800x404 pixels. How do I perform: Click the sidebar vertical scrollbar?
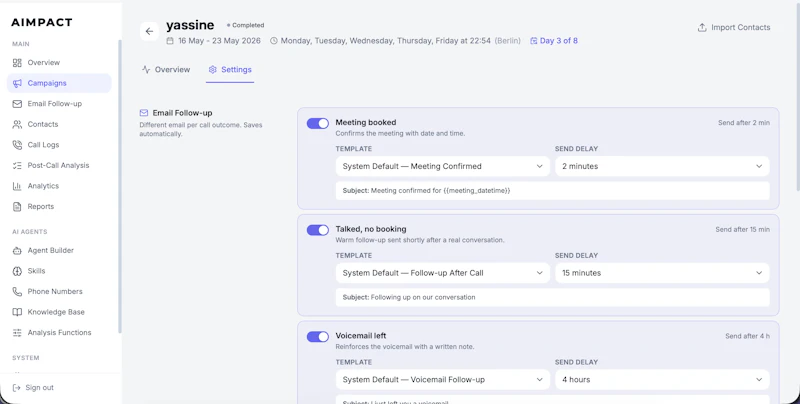[120, 186]
